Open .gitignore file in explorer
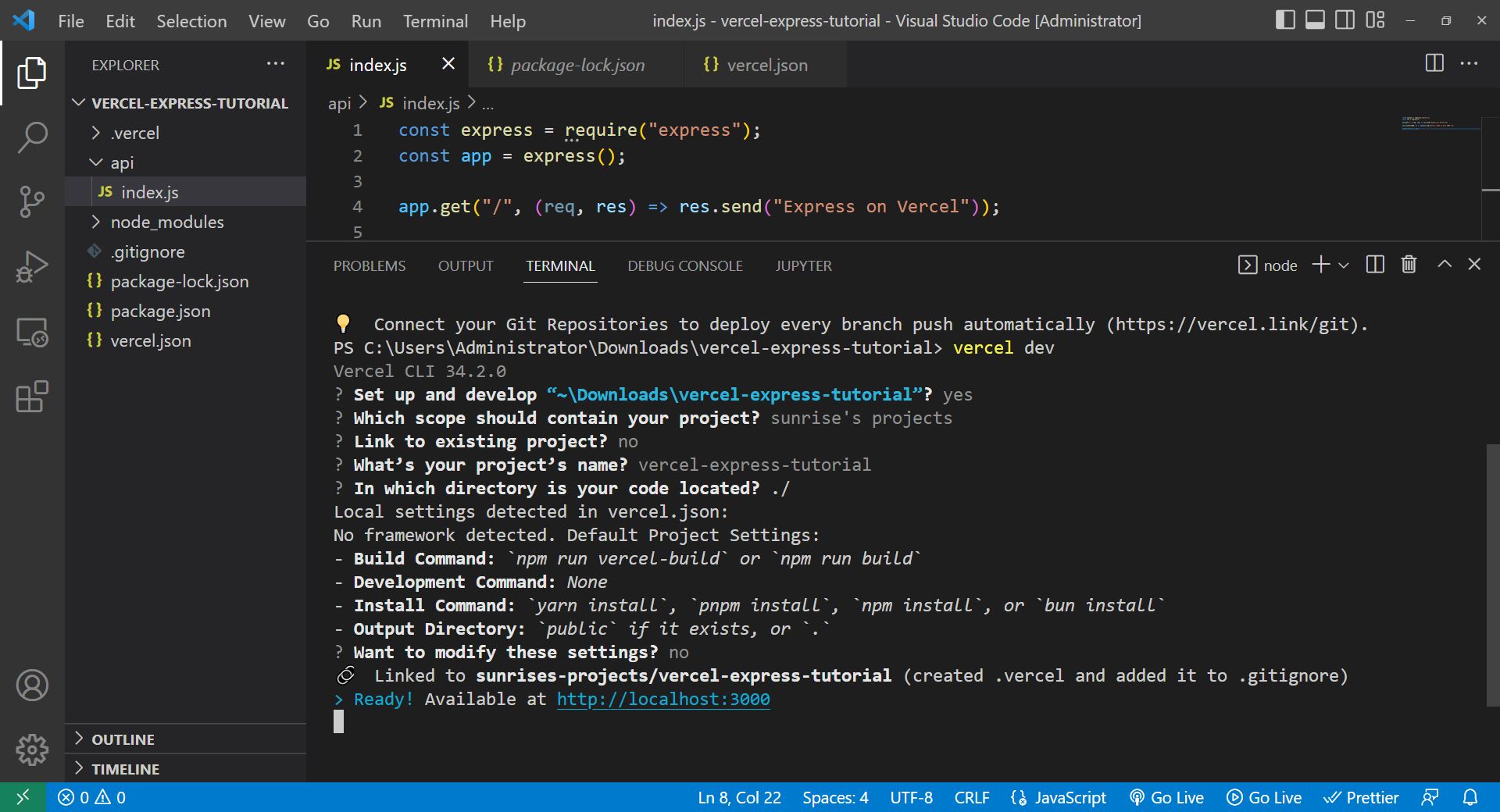 pyautogui.click(x=185, y=251)
